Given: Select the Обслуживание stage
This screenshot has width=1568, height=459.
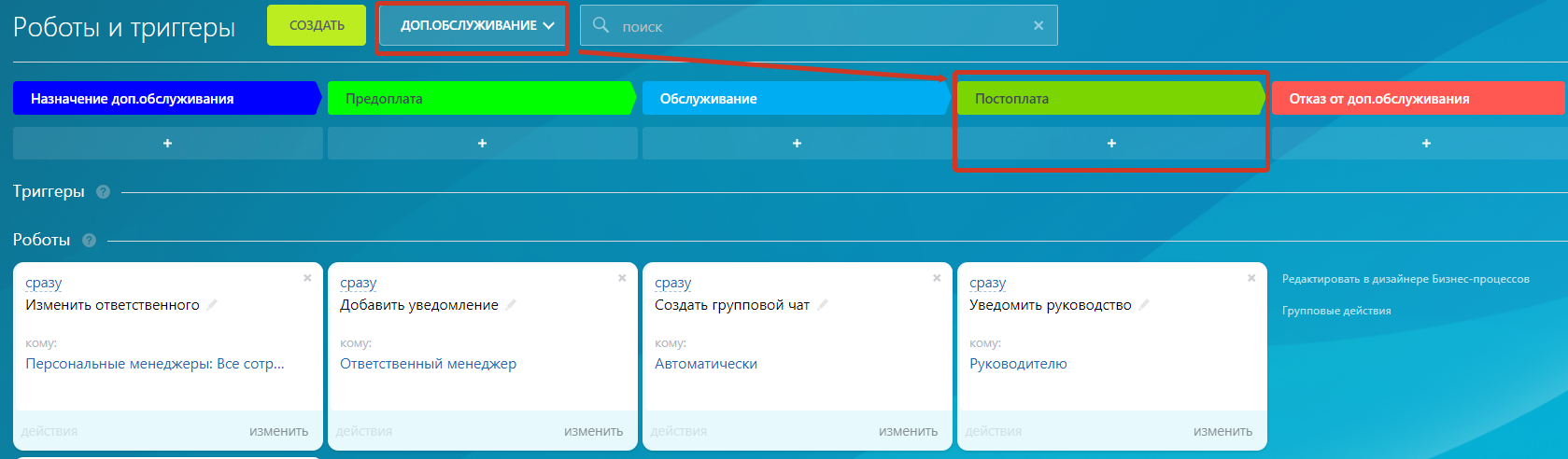Looking at the screenshot, I should pos(797,98).
